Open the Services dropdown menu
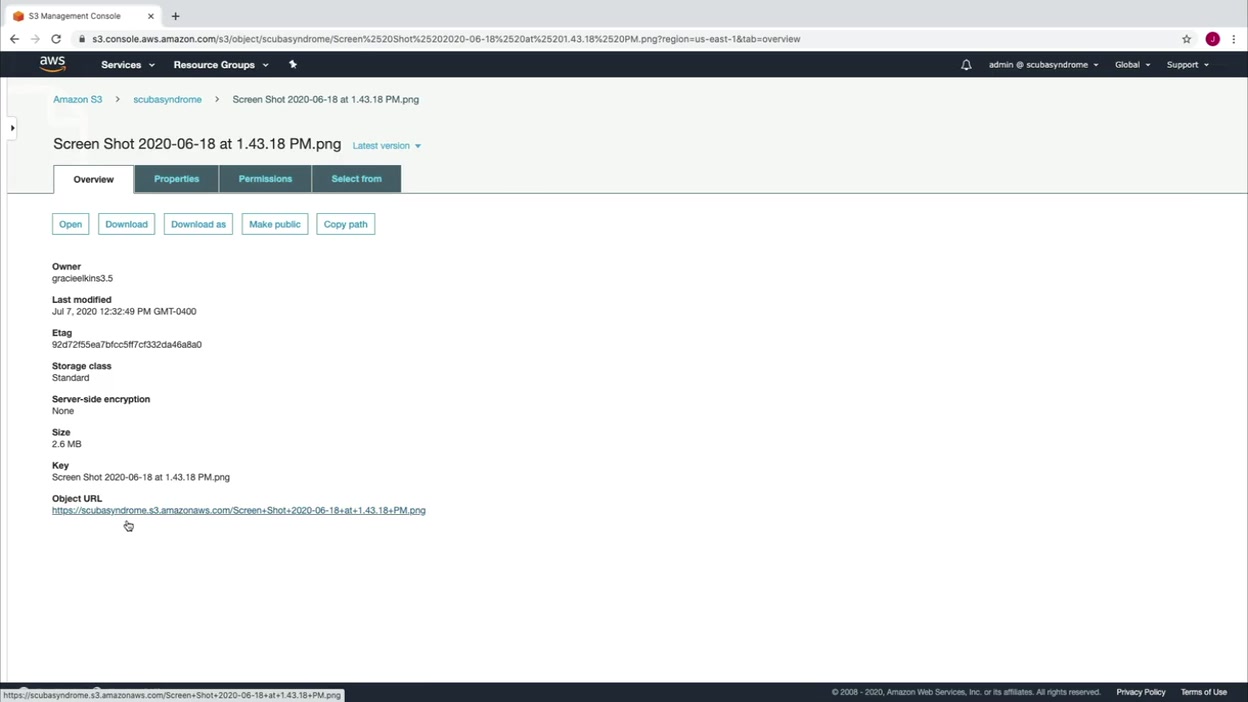Viewport: 1248px width, 702px height. click(x=128, y=64)
